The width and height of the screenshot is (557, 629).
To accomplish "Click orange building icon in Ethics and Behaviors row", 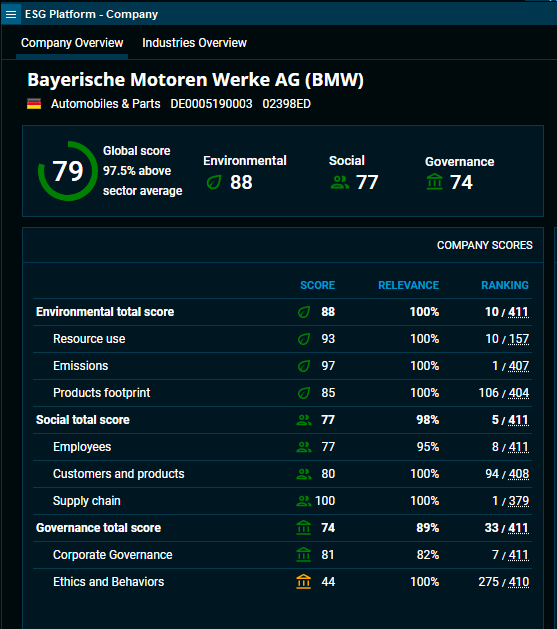I will coord(304,581).
